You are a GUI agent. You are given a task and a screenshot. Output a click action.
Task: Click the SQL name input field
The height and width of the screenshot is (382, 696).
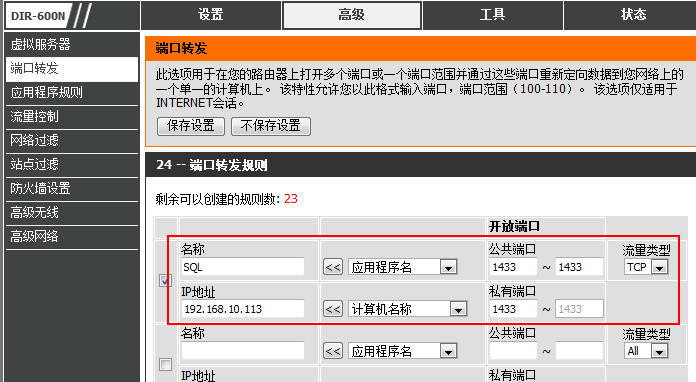pos(243,267)
